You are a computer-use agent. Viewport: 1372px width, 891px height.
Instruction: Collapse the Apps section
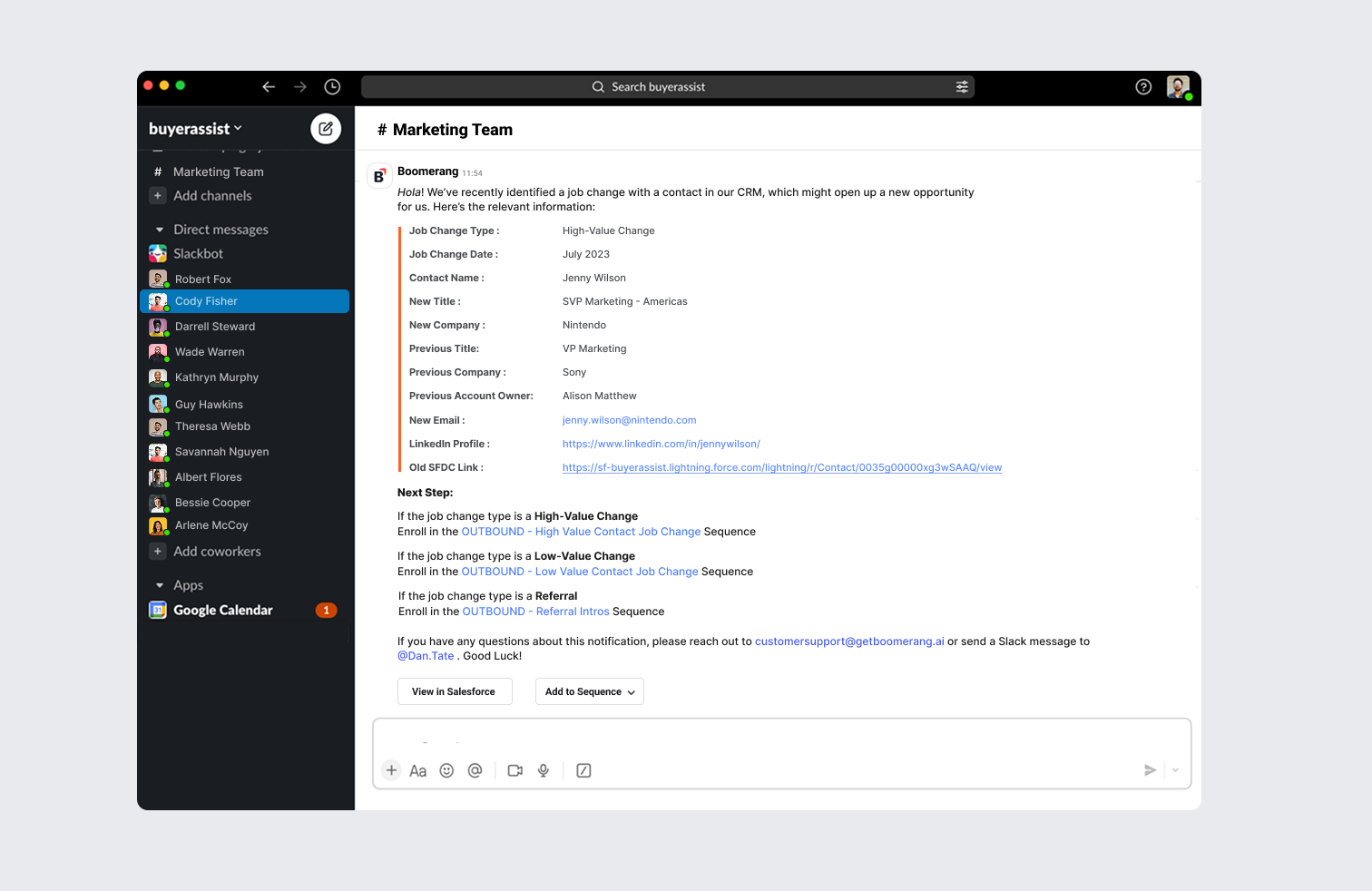coord(160,586)
